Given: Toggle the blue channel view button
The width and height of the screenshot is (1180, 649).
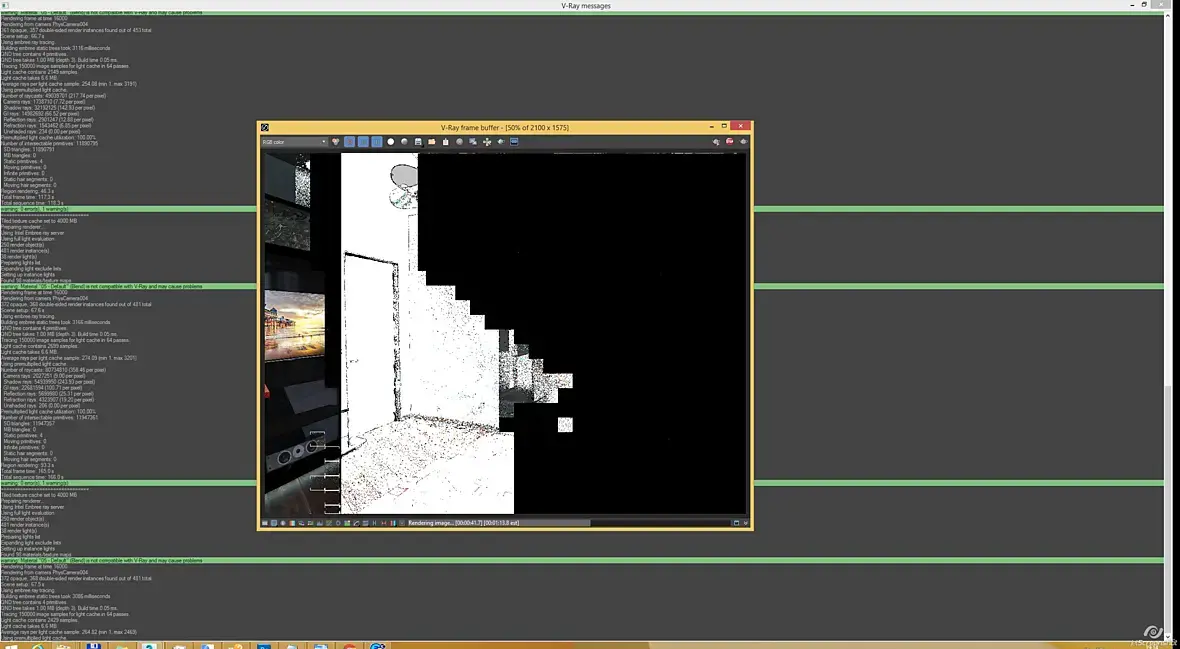Looking at the screenshot, I should 377,142.
